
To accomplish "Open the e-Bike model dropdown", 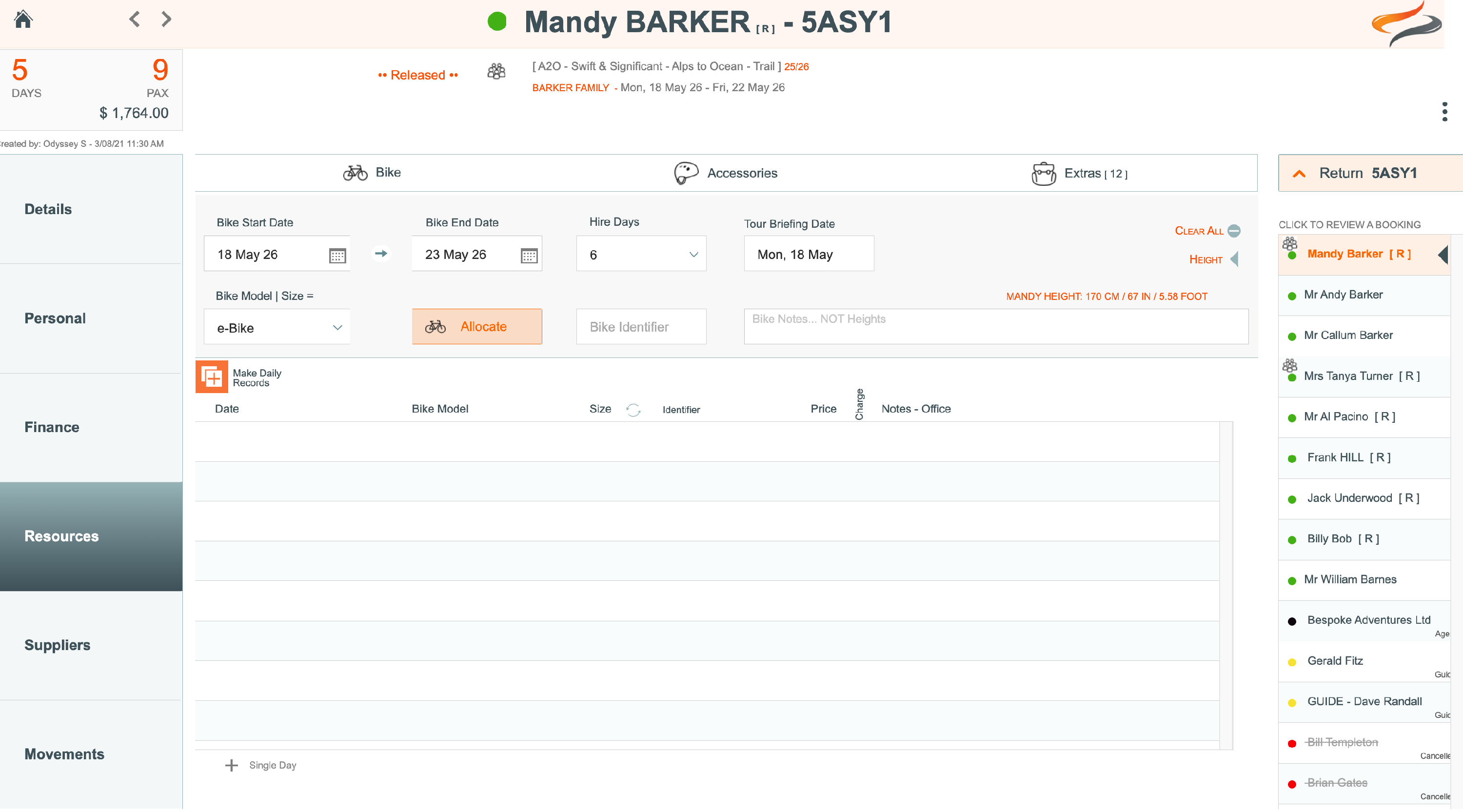I will click(x=337, y=328).
